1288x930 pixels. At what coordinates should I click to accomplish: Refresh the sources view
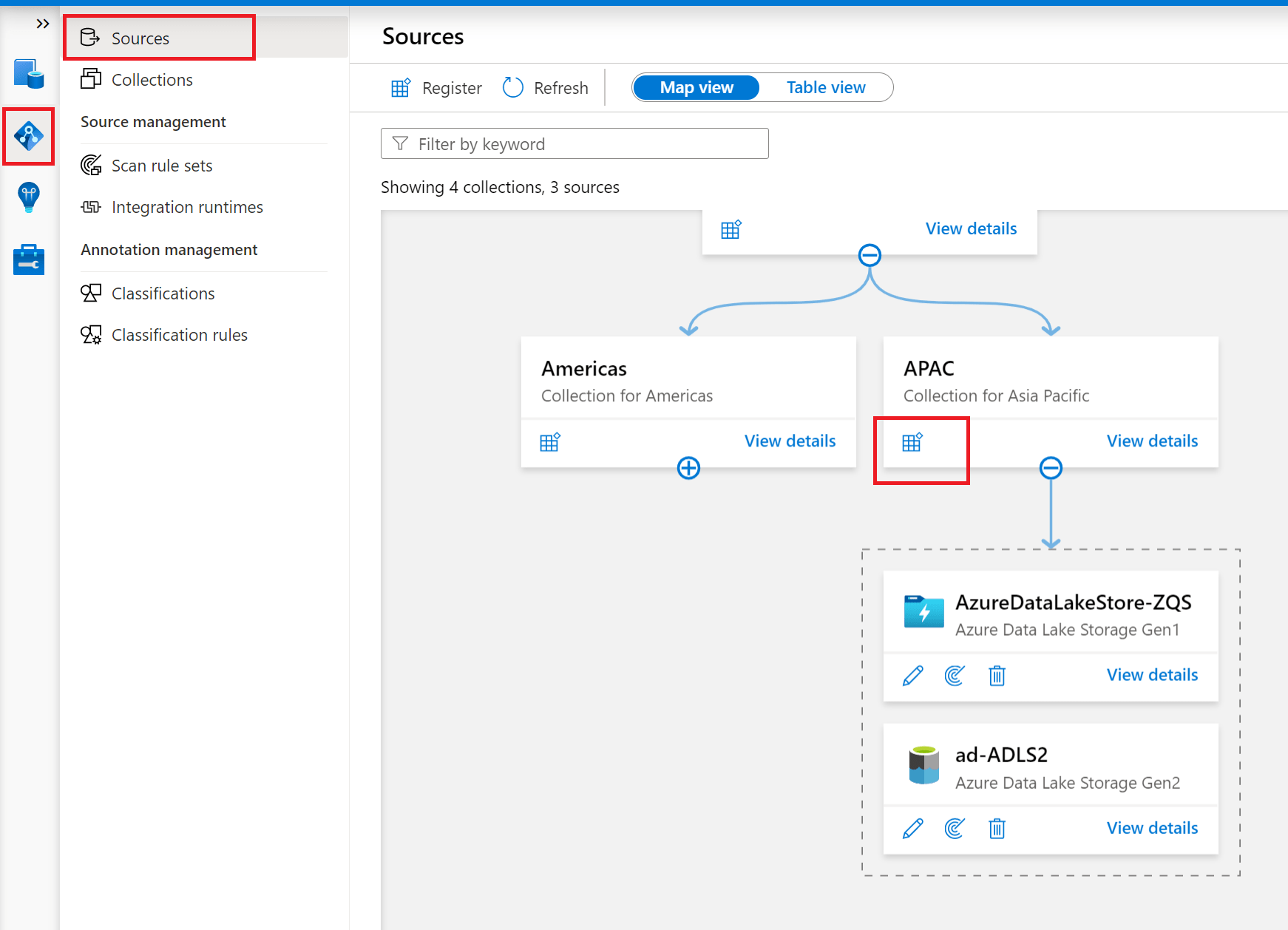tap(545, 87)
